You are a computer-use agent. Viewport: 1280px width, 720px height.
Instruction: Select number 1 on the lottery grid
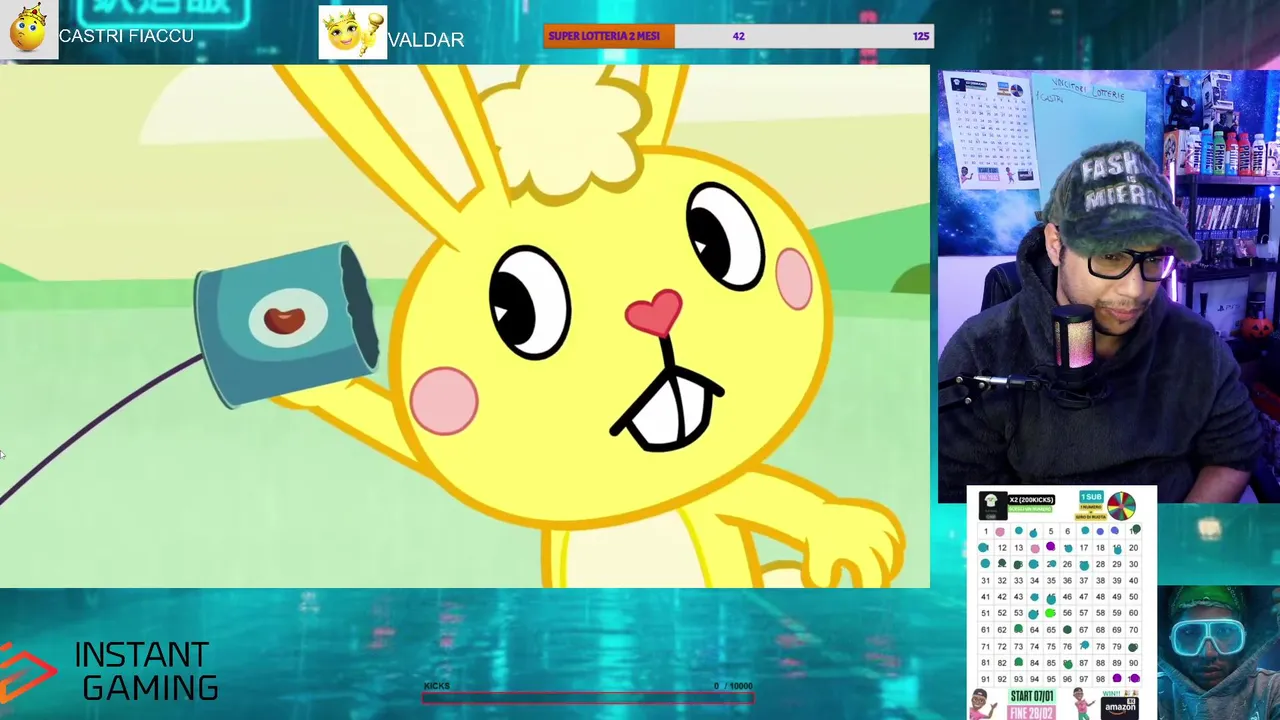(x=986, y=532)
